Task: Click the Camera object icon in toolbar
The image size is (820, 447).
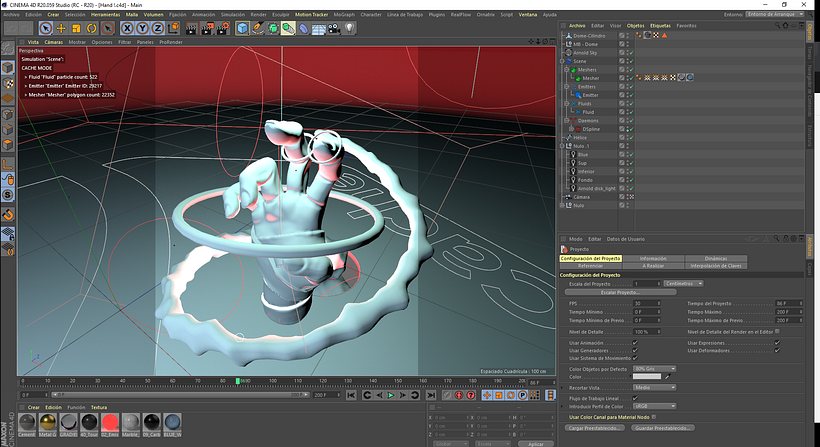Action: tap(335, 29)
